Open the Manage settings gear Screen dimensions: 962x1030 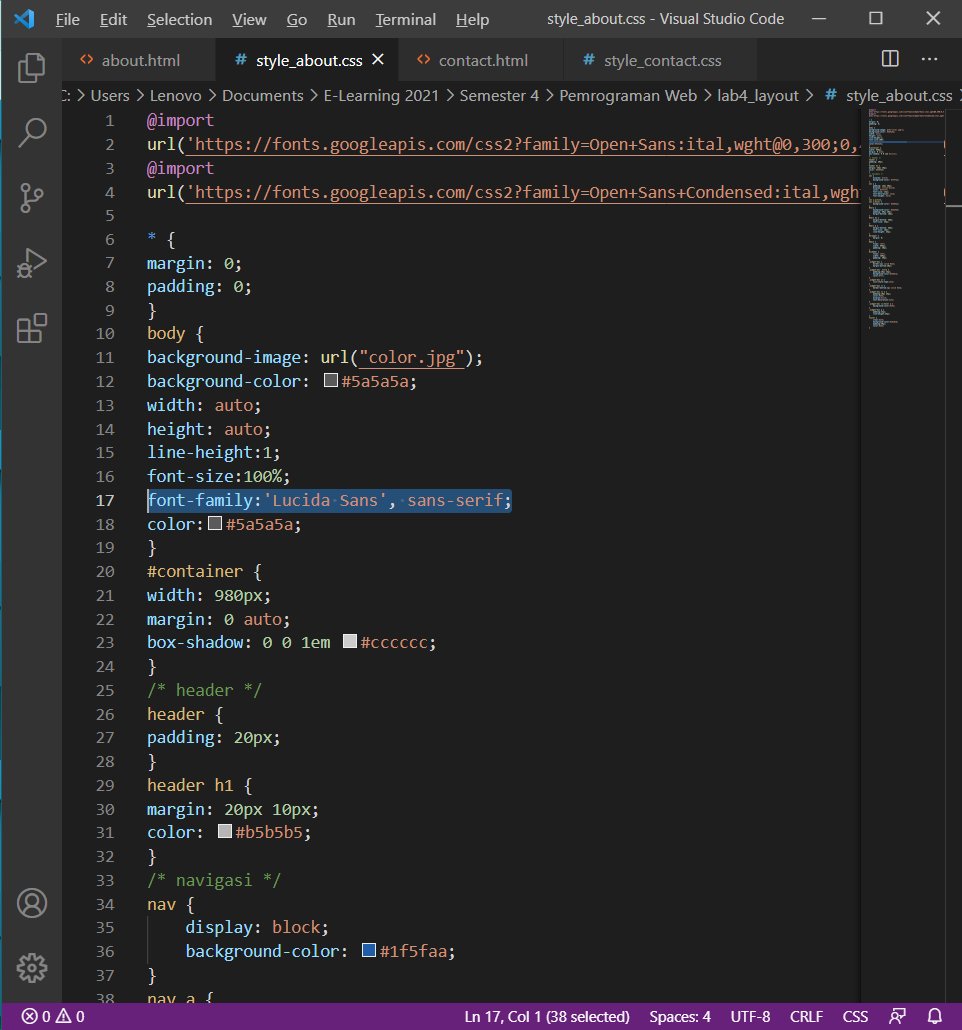(31, 968)
